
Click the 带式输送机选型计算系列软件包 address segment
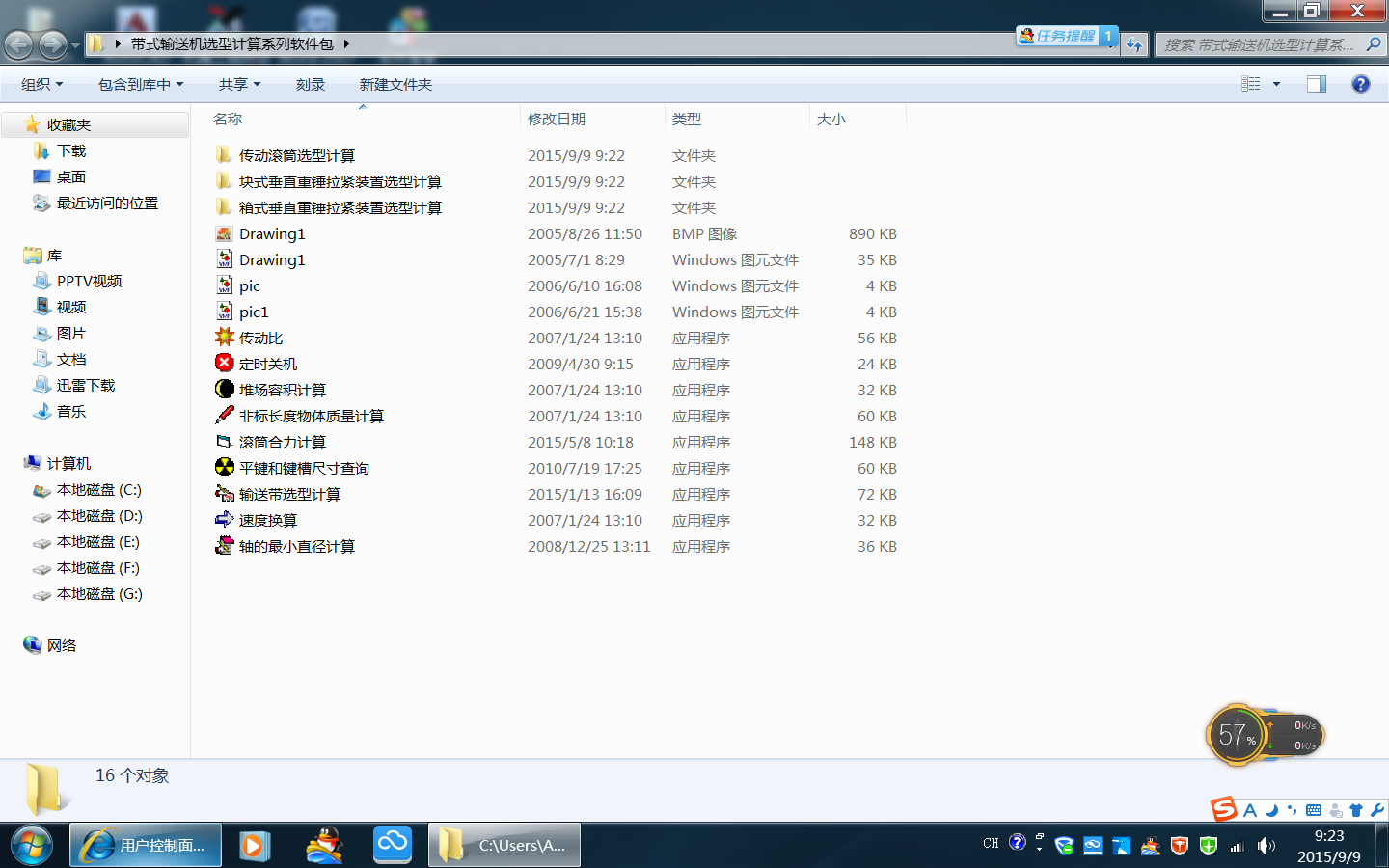click(232, 43)
